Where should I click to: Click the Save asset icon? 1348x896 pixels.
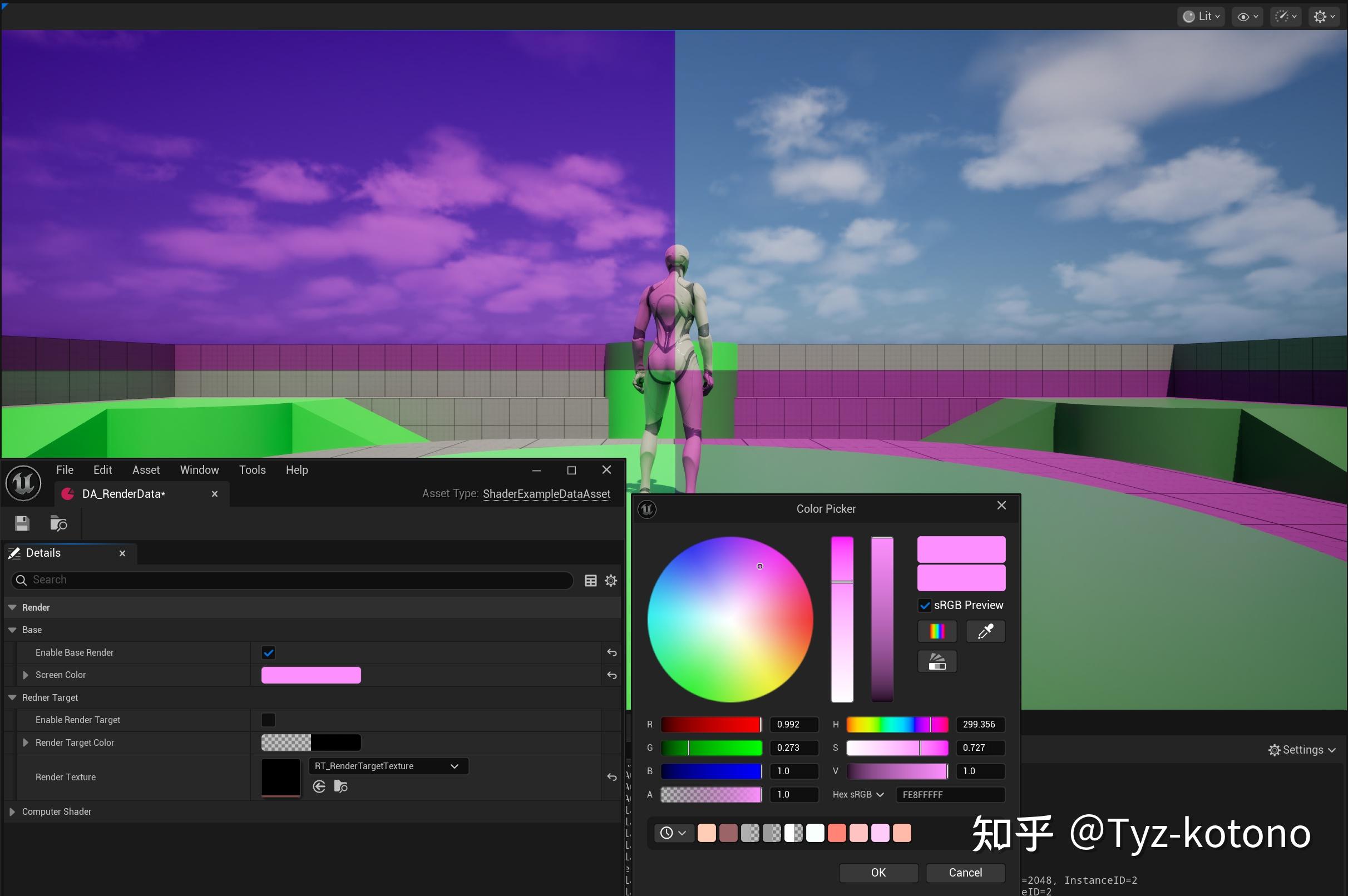click(x=22, y=523)
